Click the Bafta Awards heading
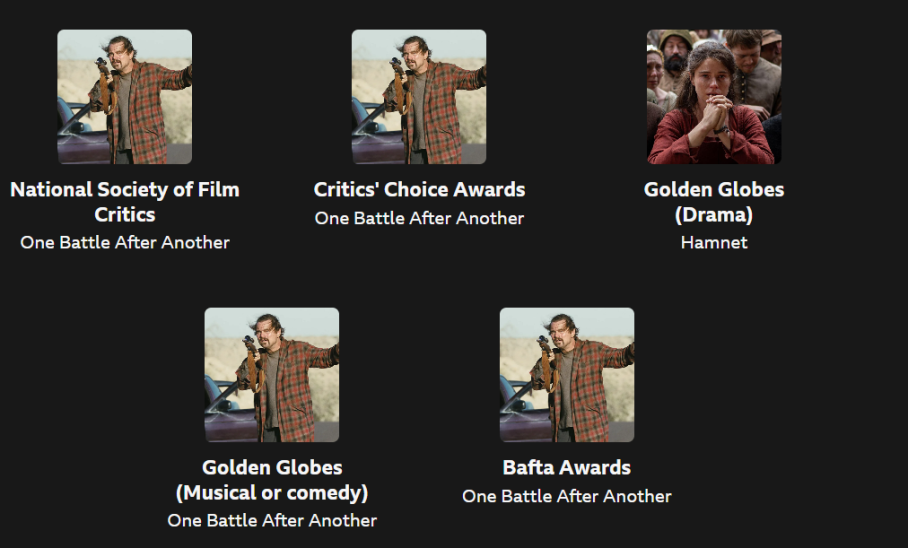Screen dimensions: 908x548 [x=567, y=468]
